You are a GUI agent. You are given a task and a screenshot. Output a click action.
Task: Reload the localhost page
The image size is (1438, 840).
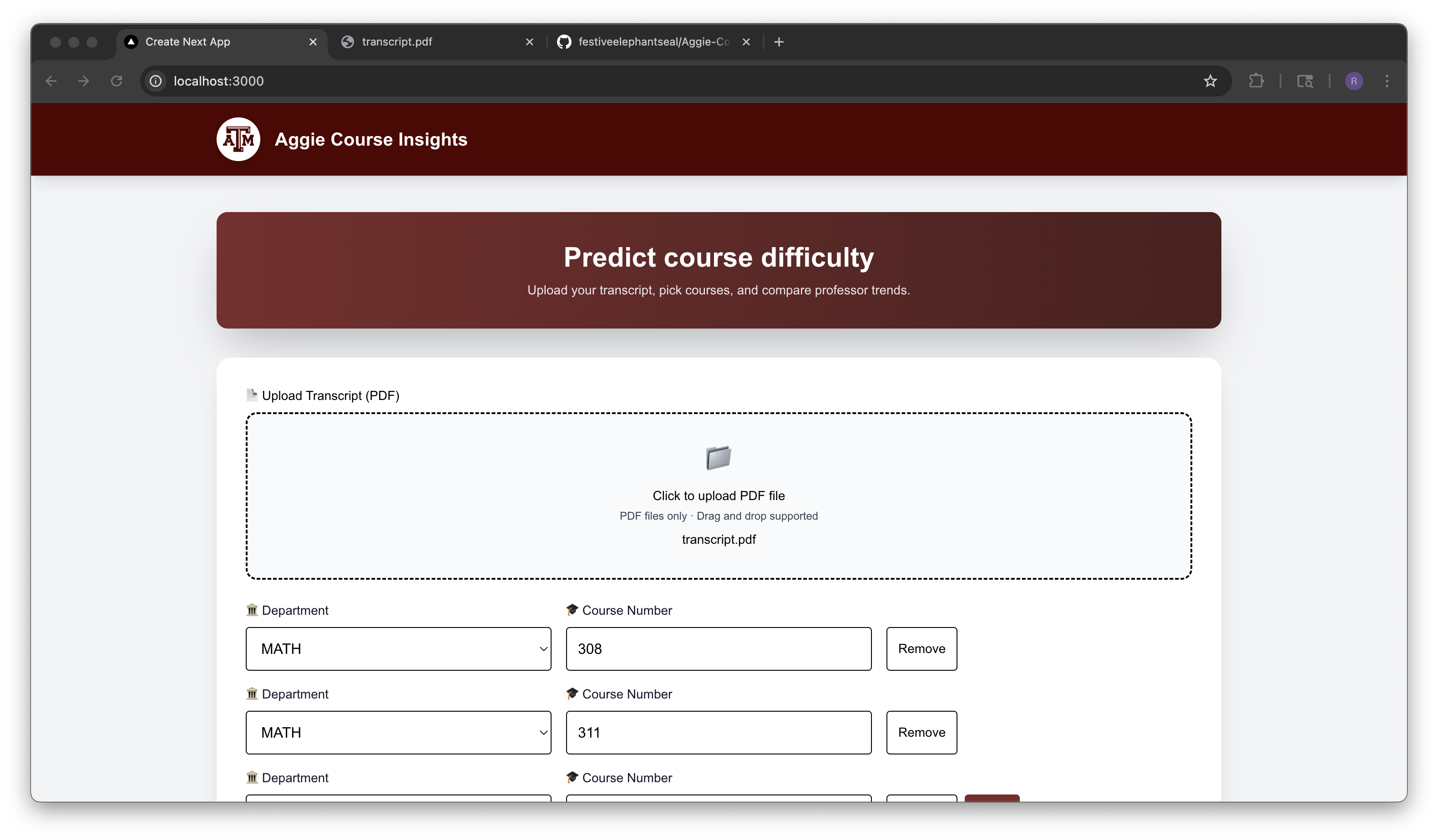[116, 81]
